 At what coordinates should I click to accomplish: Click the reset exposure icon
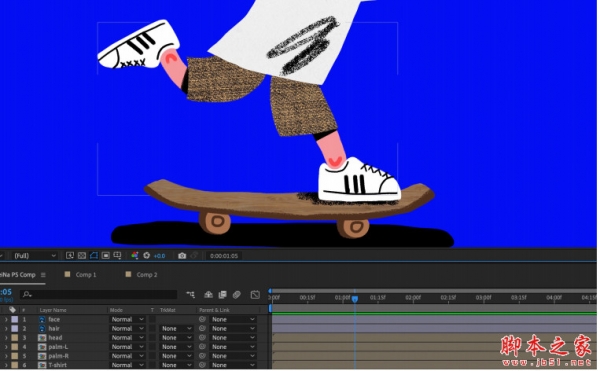[147, 256]
